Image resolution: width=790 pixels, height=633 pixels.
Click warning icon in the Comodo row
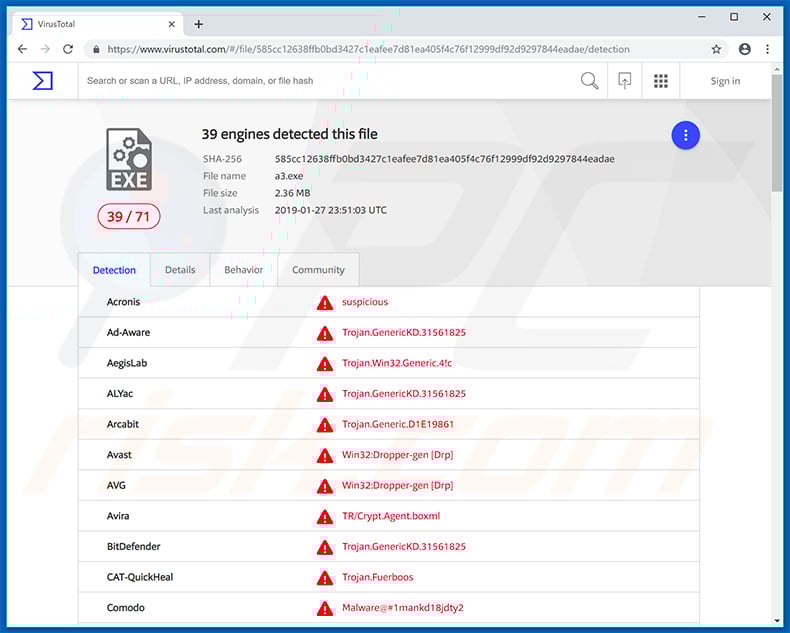[x=325, y=608]
